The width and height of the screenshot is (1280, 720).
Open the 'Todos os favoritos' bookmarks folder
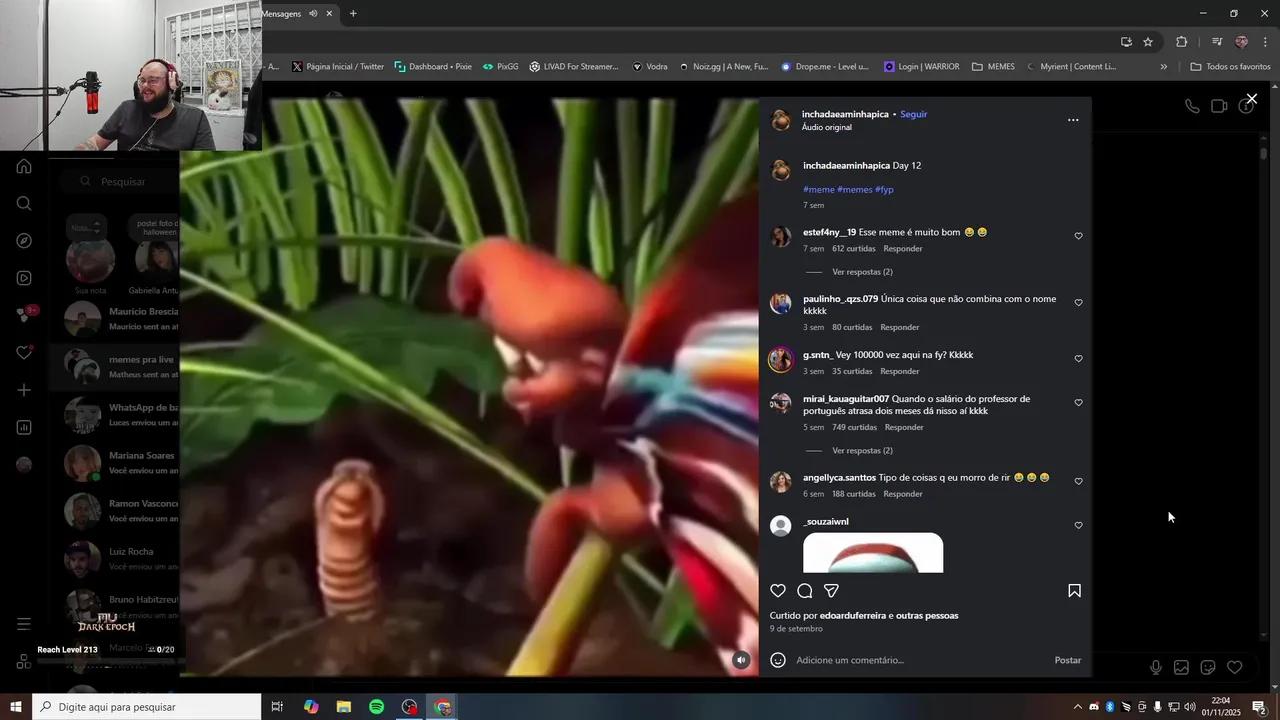click(1229, 66)
